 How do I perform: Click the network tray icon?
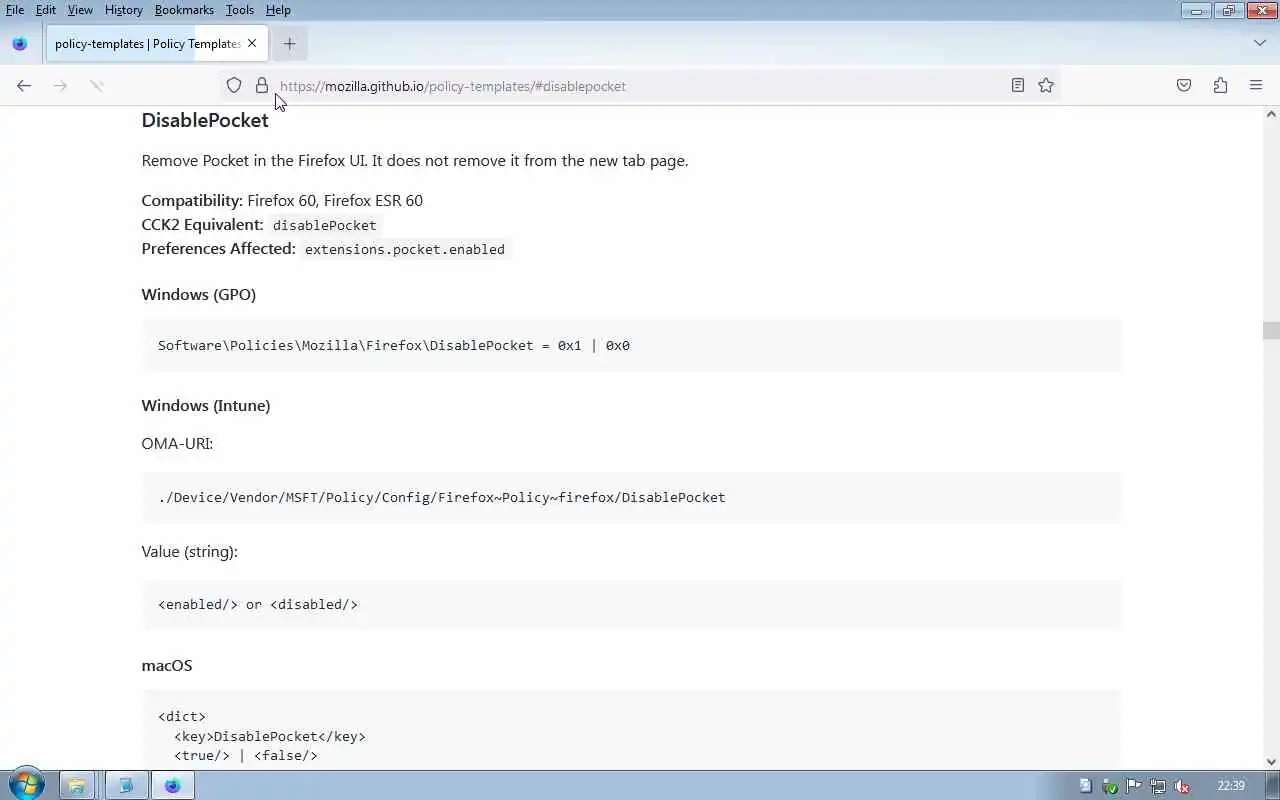[1158, 786]
